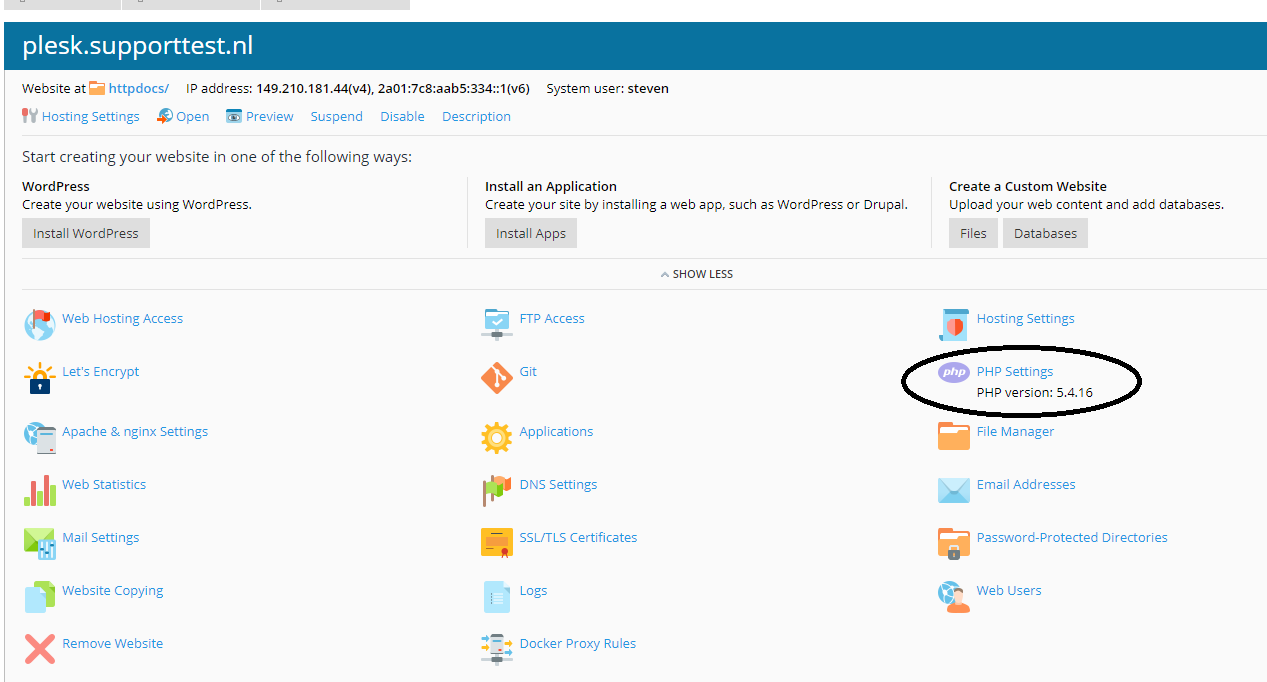
Task: Click the PHP version: 5.4.16 text
Action: [1034, 392]
